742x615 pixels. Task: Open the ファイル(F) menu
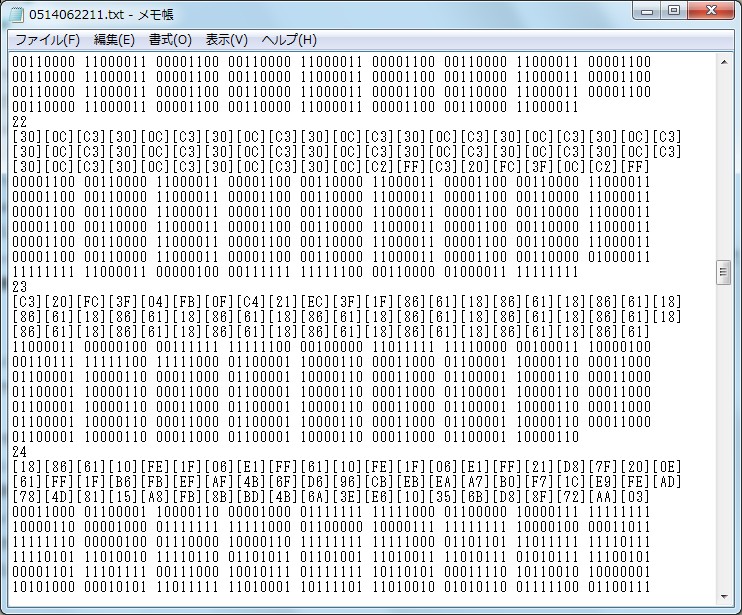tap(47, 40)
